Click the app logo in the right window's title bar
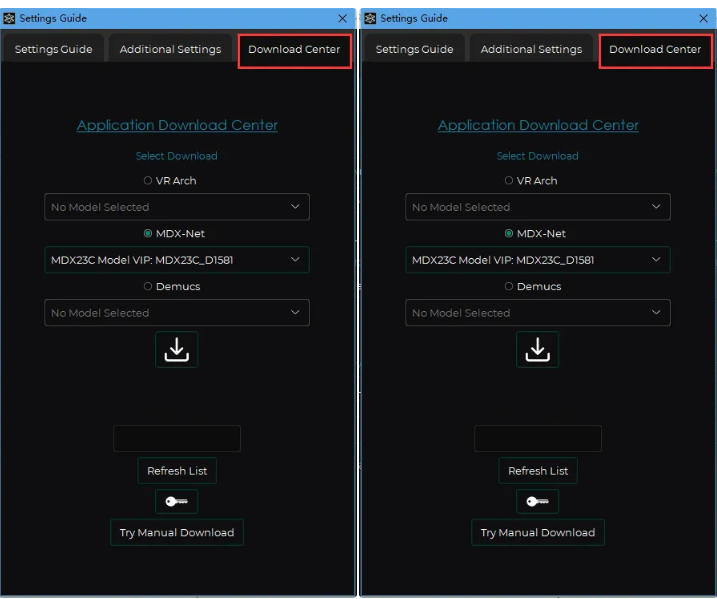Image resolution: width=717 pixels, height=599 pixels. (x=370, y=18)
